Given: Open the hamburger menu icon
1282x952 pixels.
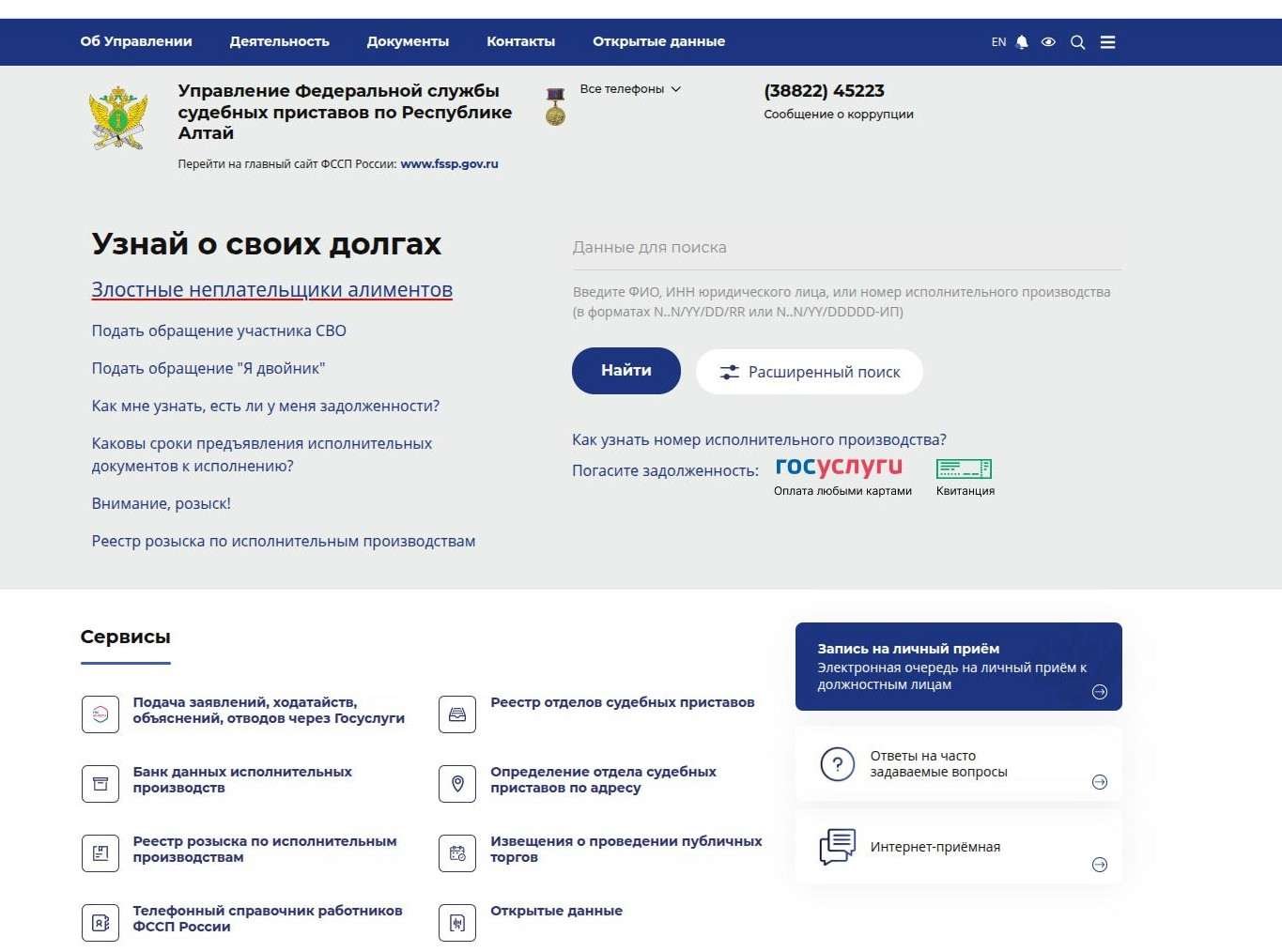Looking at the screenshot, I should [x=1107, y=42].
